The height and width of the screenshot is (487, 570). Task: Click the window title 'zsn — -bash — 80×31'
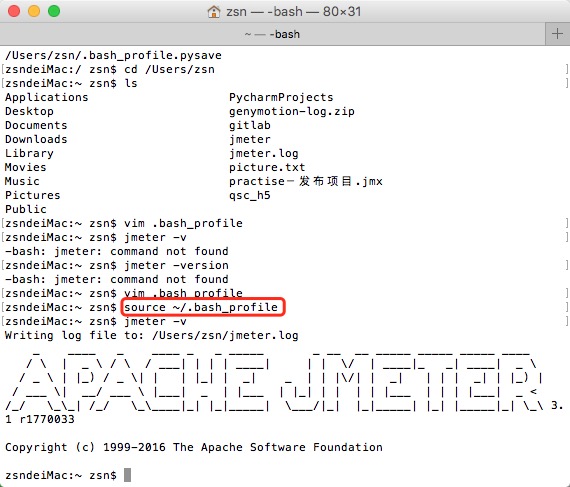pos(293,12)
